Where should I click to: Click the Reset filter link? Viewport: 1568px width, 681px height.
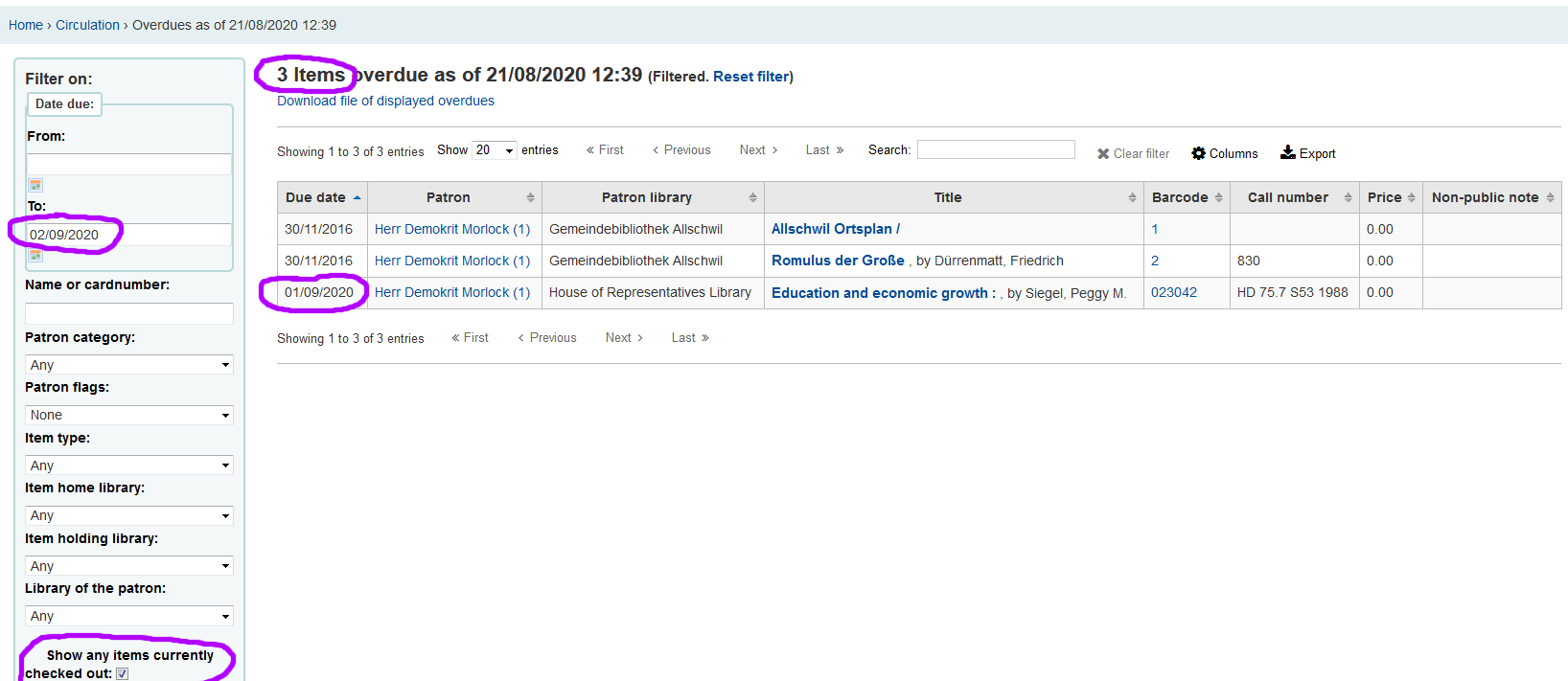point(750,77)
